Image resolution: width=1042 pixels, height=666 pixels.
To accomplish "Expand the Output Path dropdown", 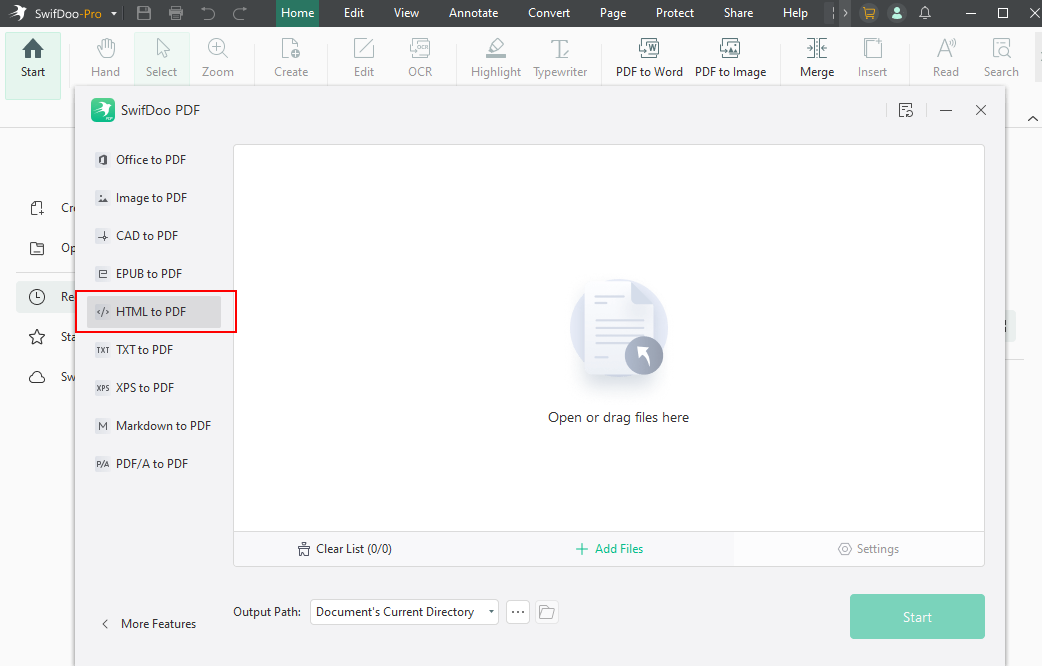I will point(490,611).
